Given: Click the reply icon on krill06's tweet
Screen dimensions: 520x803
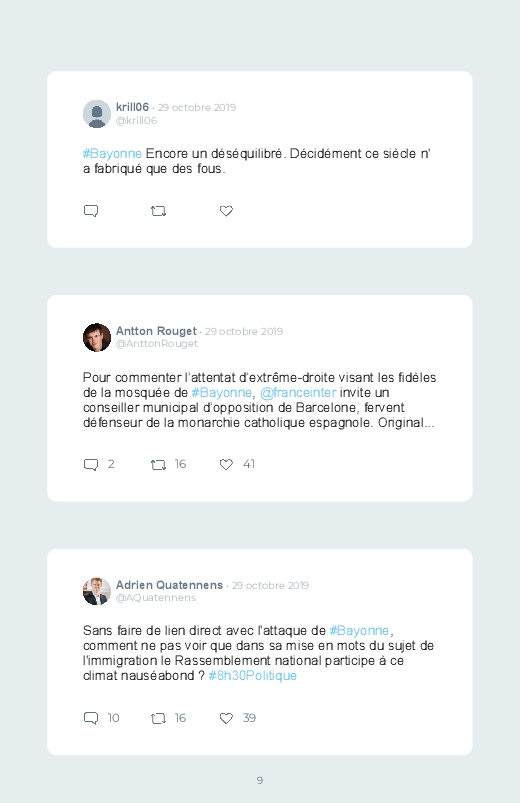Looking at the screenshot, I should pyautogui.click(x=91, y=211).
